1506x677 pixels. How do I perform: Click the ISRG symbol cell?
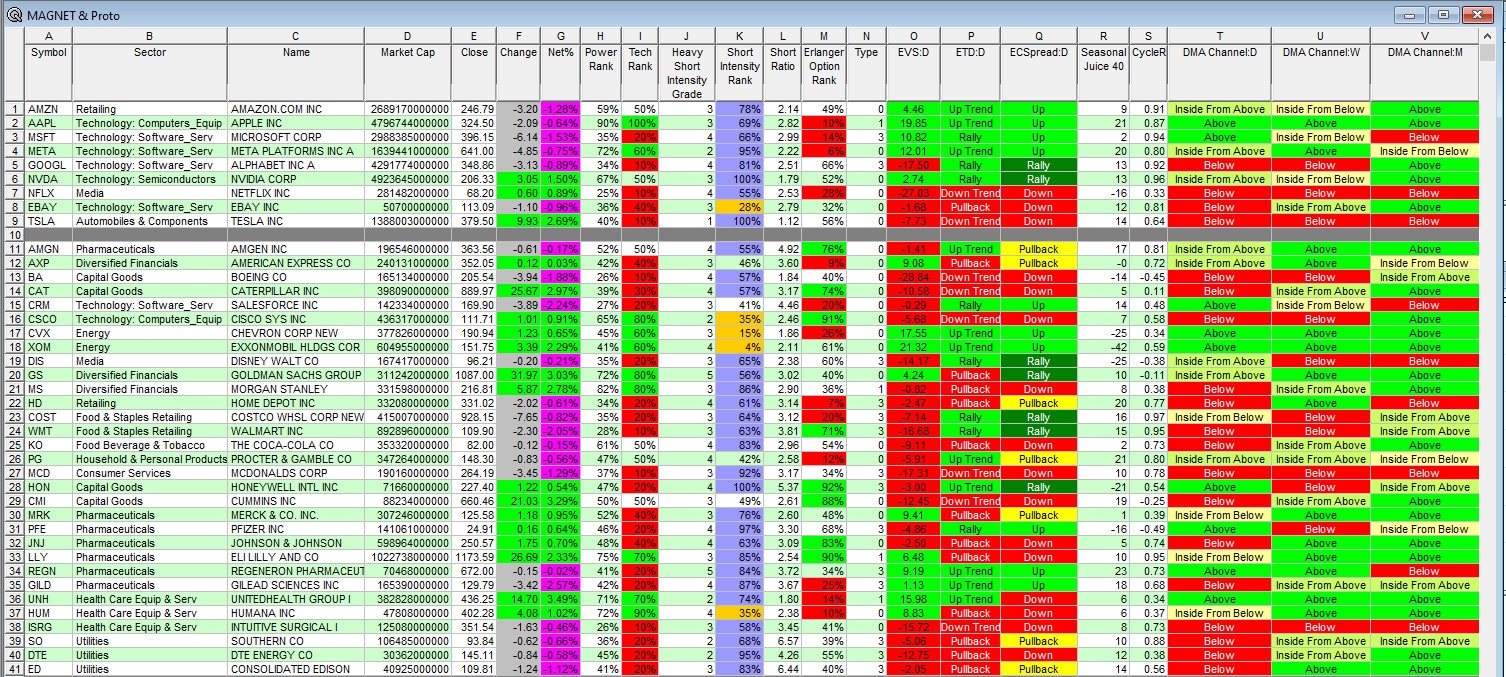49,627
